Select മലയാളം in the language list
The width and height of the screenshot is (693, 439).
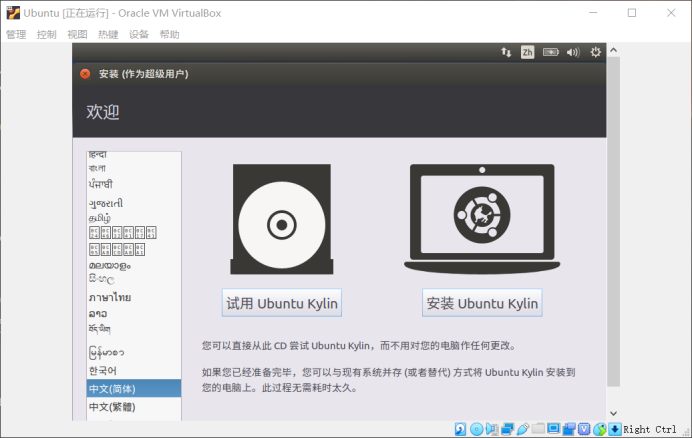point(134,265)
